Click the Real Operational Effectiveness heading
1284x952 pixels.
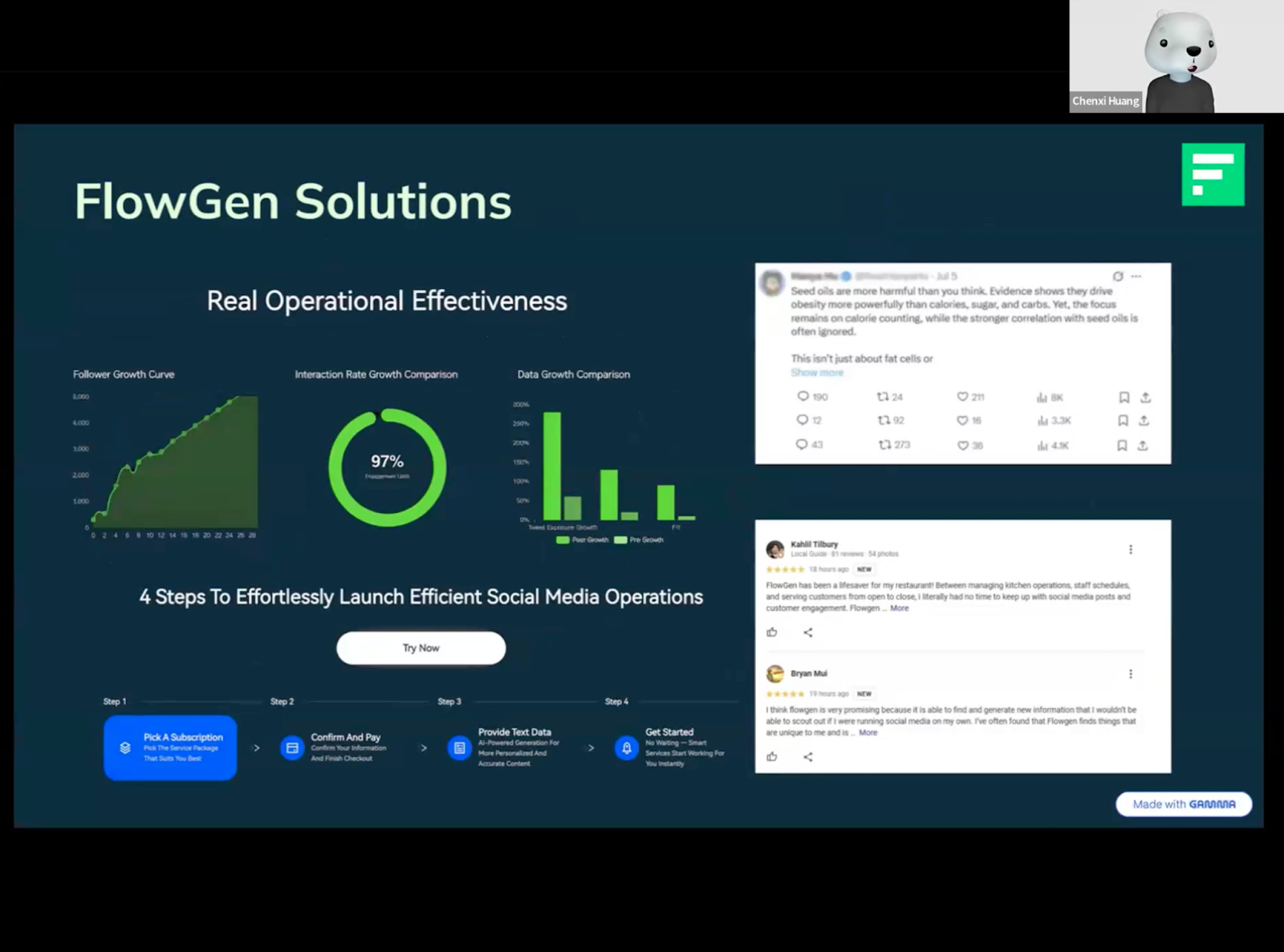click(387, 301)
